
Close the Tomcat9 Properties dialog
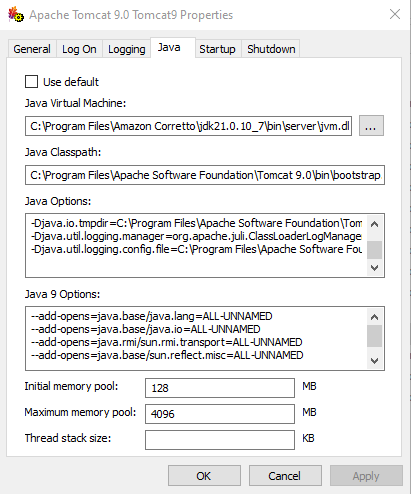pos(395,14)
